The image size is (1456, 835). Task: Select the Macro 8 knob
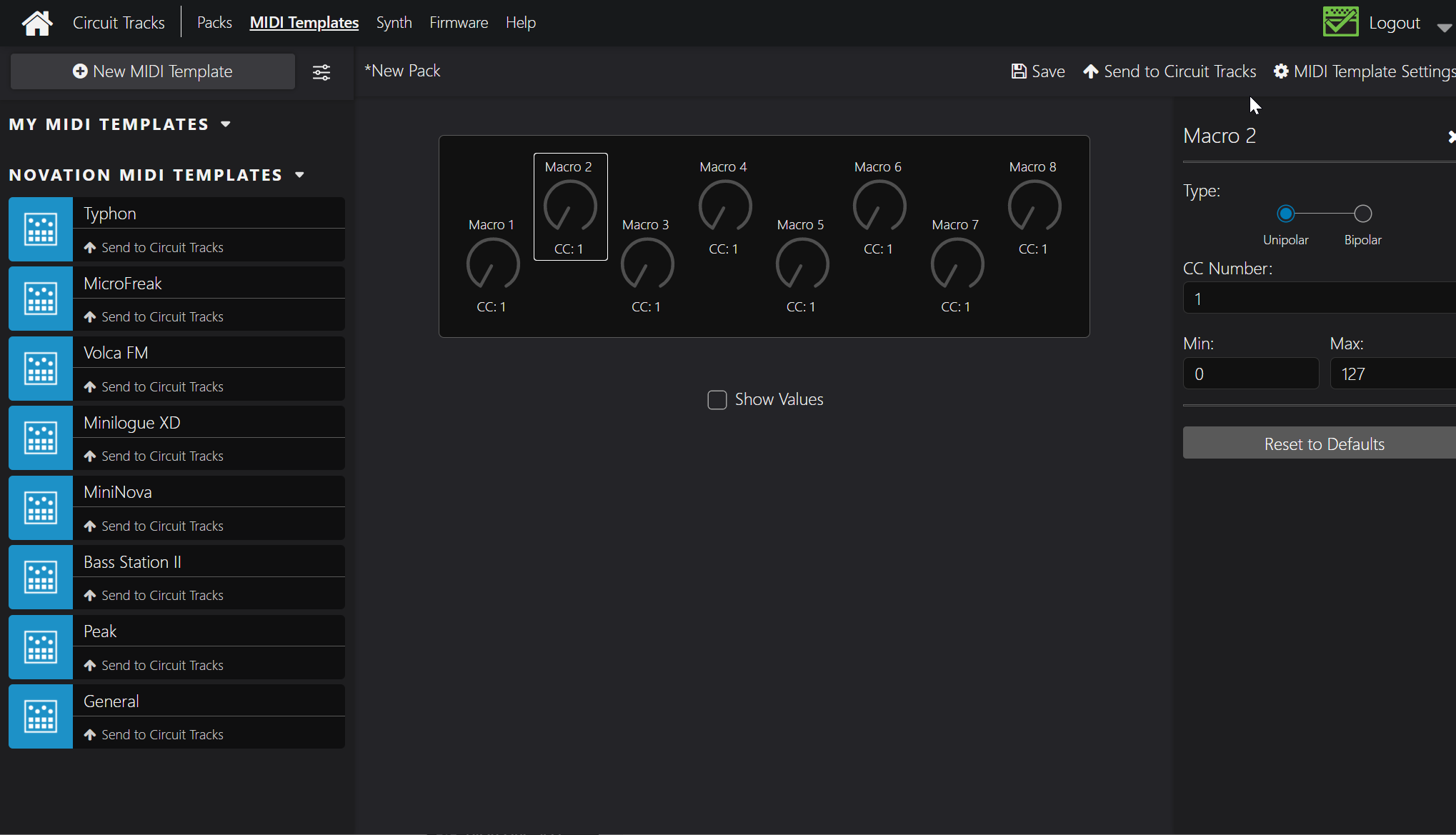click(x=1034, y=206)
